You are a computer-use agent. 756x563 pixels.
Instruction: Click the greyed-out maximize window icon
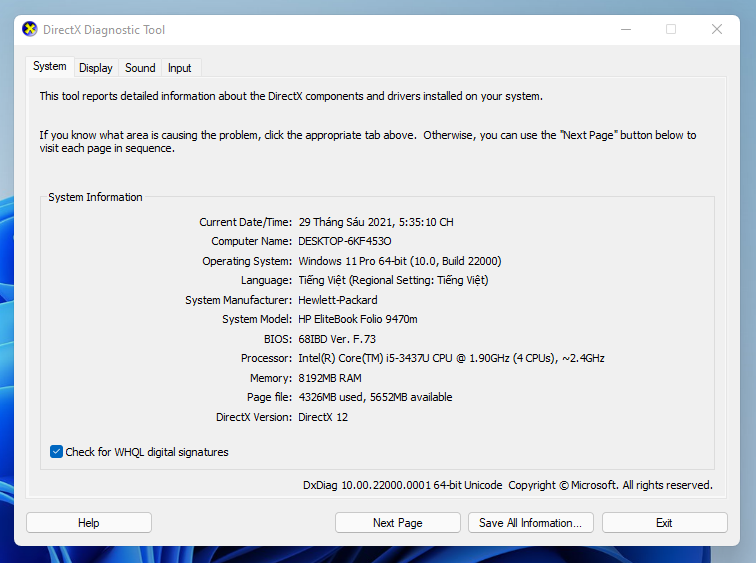tap(671, 29)
